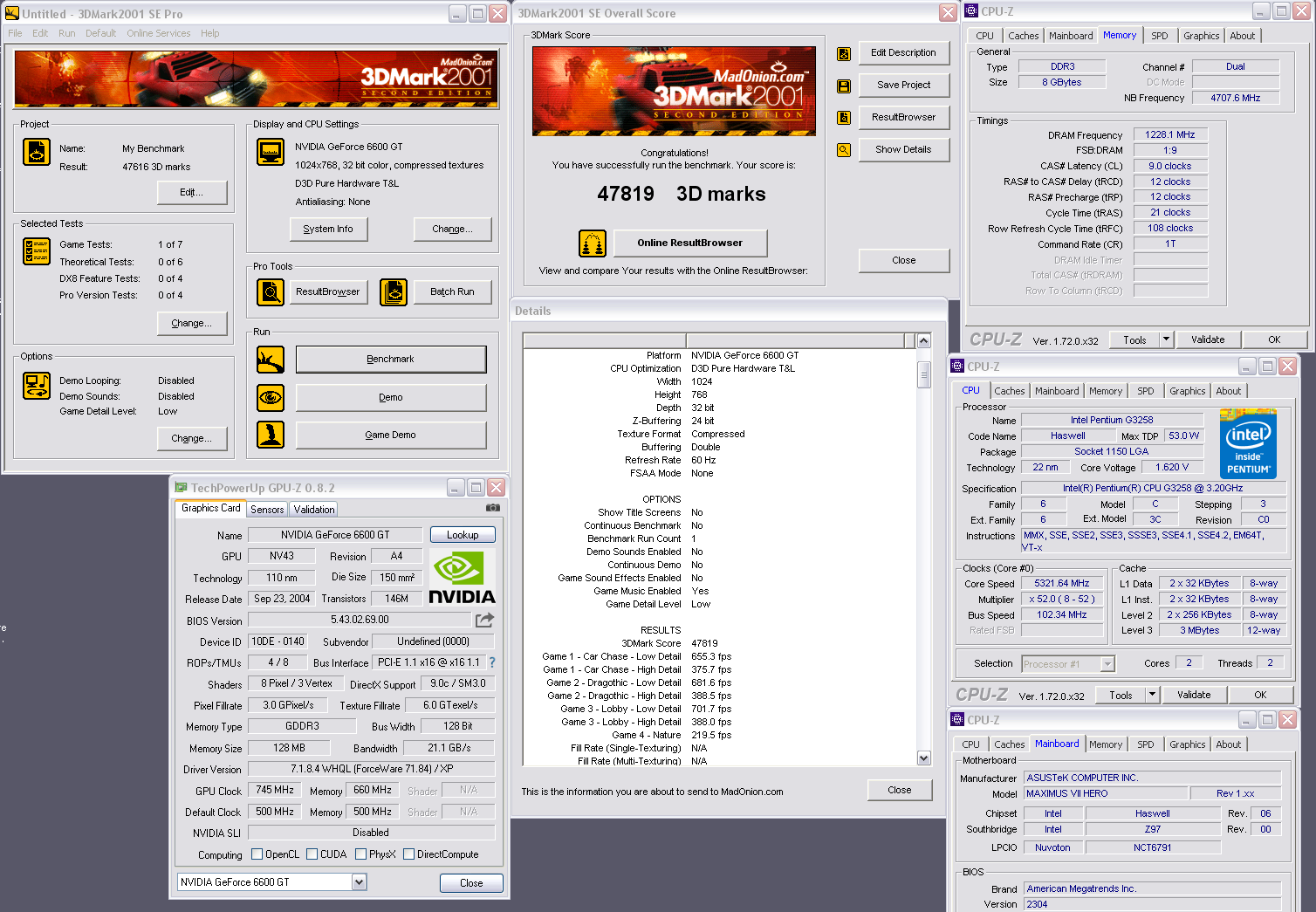Click the magnifier icon beside ResultBrowser in Pro Tools
This screenshot has width=1316, height=912.
271,291
